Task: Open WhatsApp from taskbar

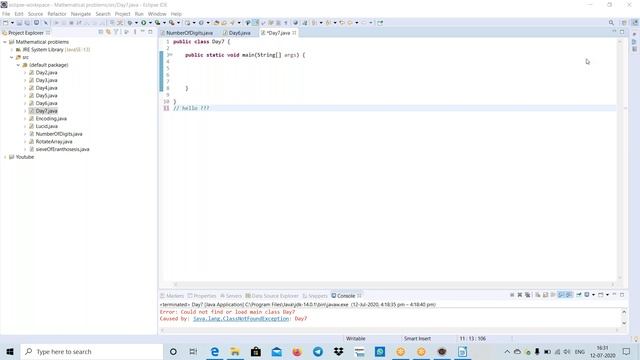Action: coord(380,351)
